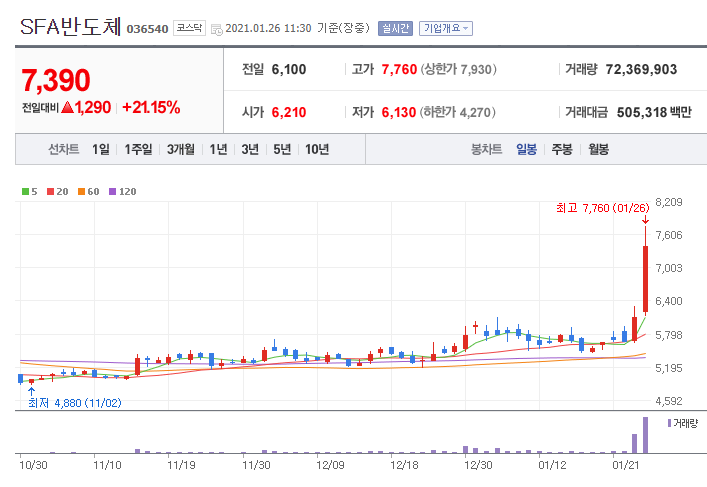707x487 pixels.
Task: Click the 실시간 real-time button
Action: pyautogui.click(x=395, y=28)
